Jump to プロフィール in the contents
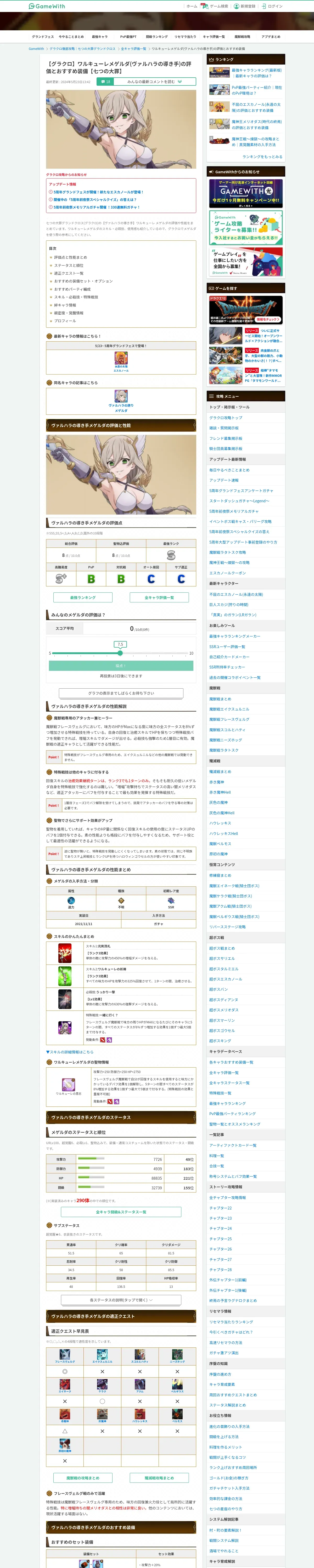Viewport: 314px width, 1568px height. point(65,321)
